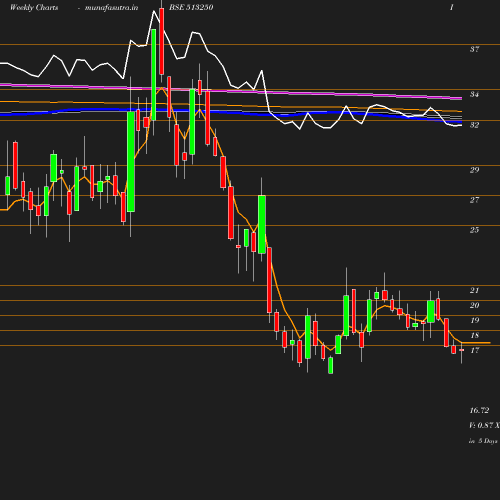The image size is (500, 500).
Task: Click the price axis label 25
Action: tap(475, 230)
